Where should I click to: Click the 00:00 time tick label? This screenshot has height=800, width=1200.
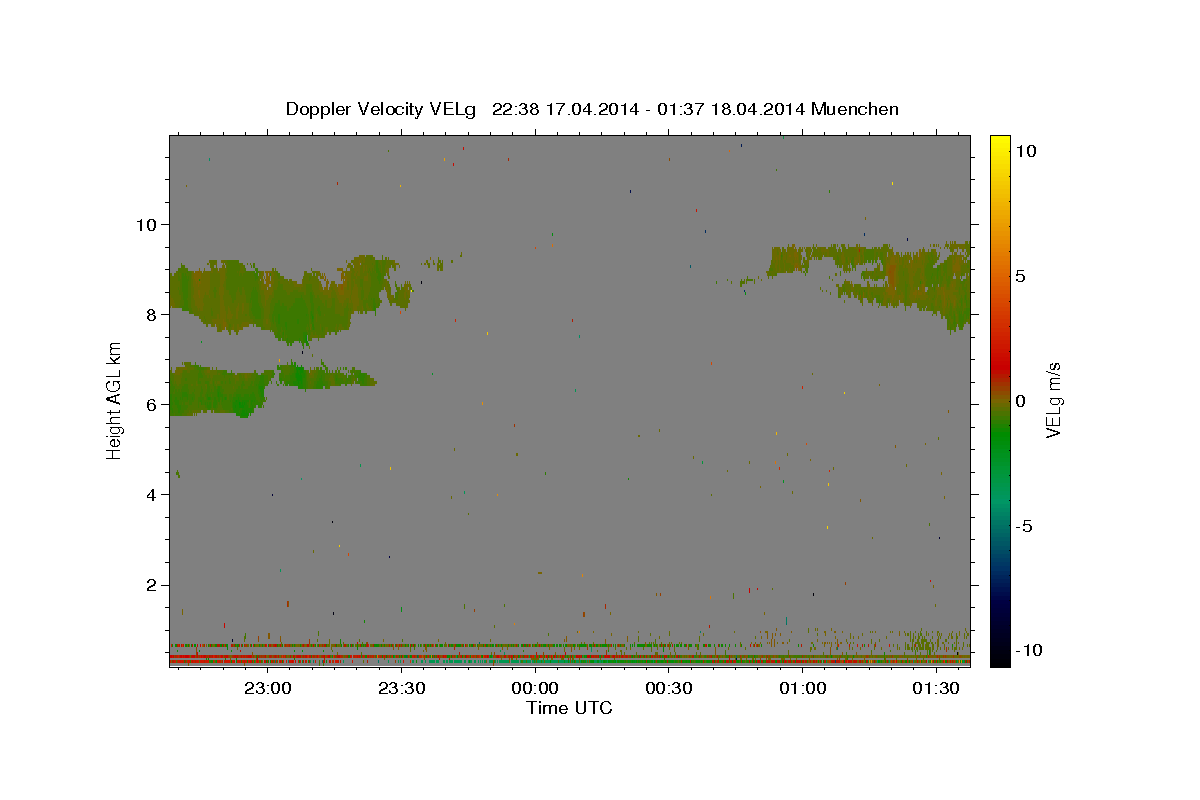[x=535, y=689]
